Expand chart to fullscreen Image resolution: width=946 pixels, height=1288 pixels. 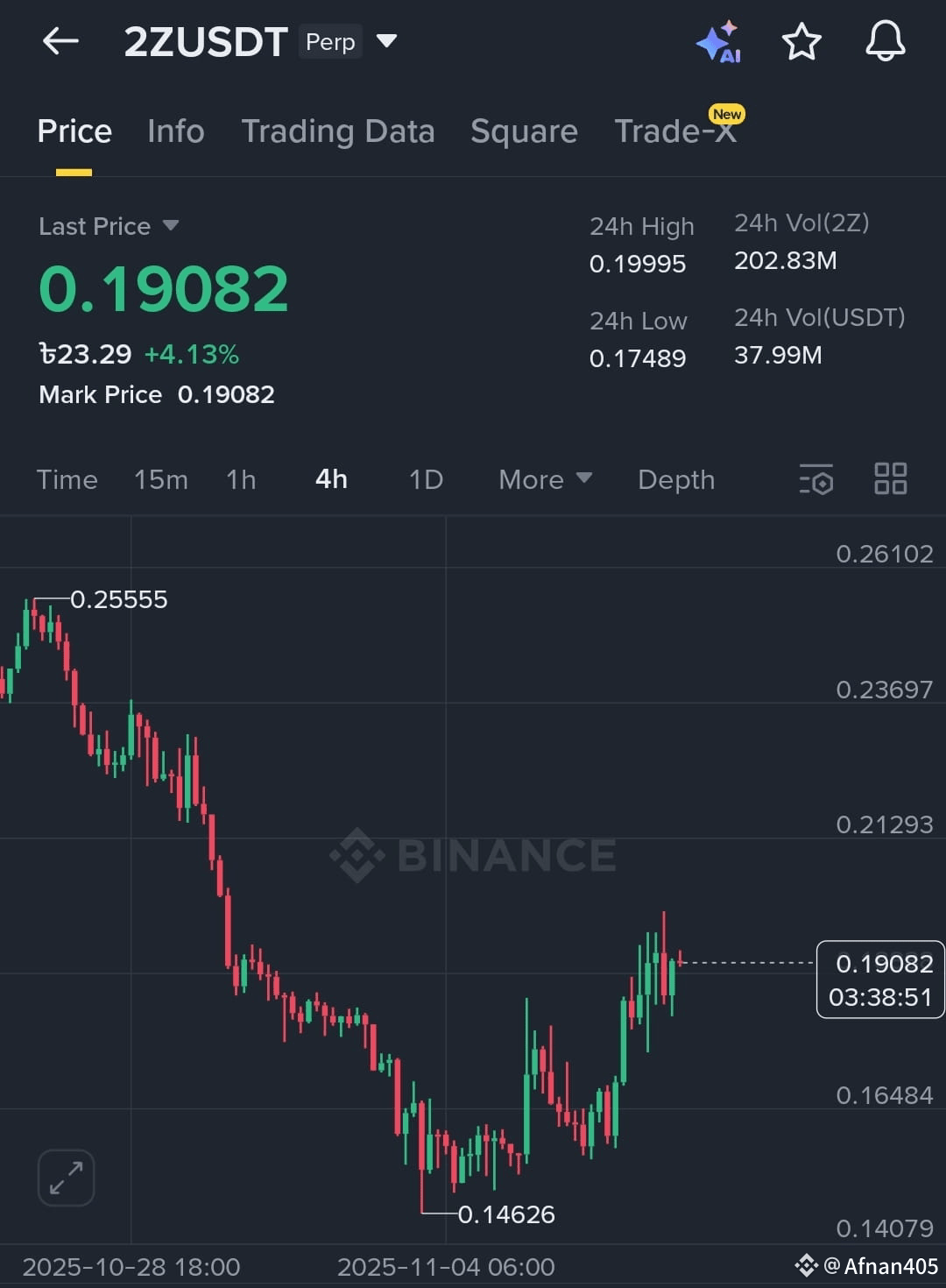click(x=66, y=1178)
